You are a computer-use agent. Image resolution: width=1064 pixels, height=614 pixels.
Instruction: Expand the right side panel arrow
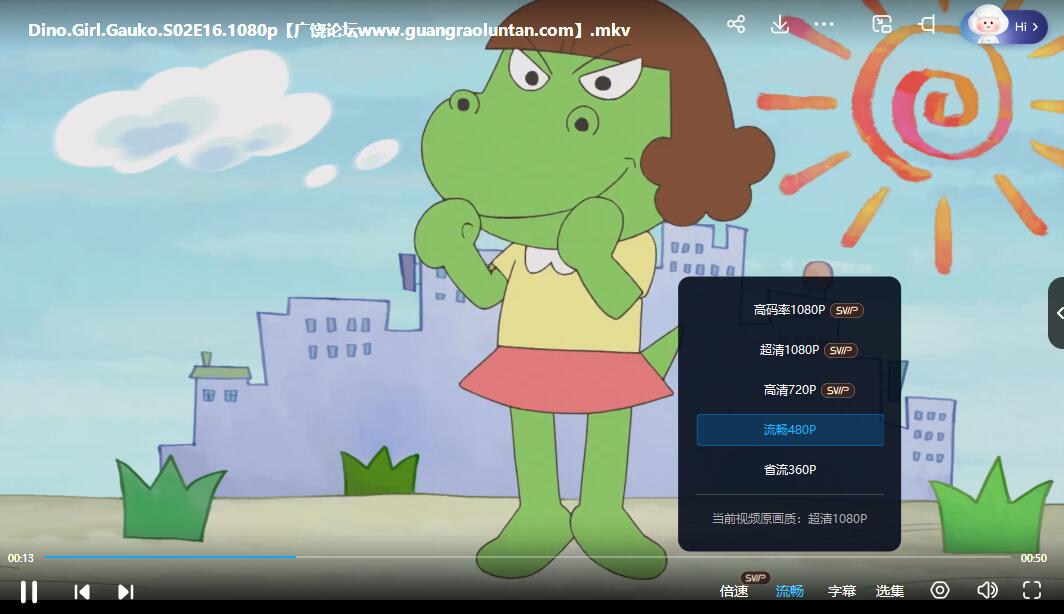click(1058, 313)
